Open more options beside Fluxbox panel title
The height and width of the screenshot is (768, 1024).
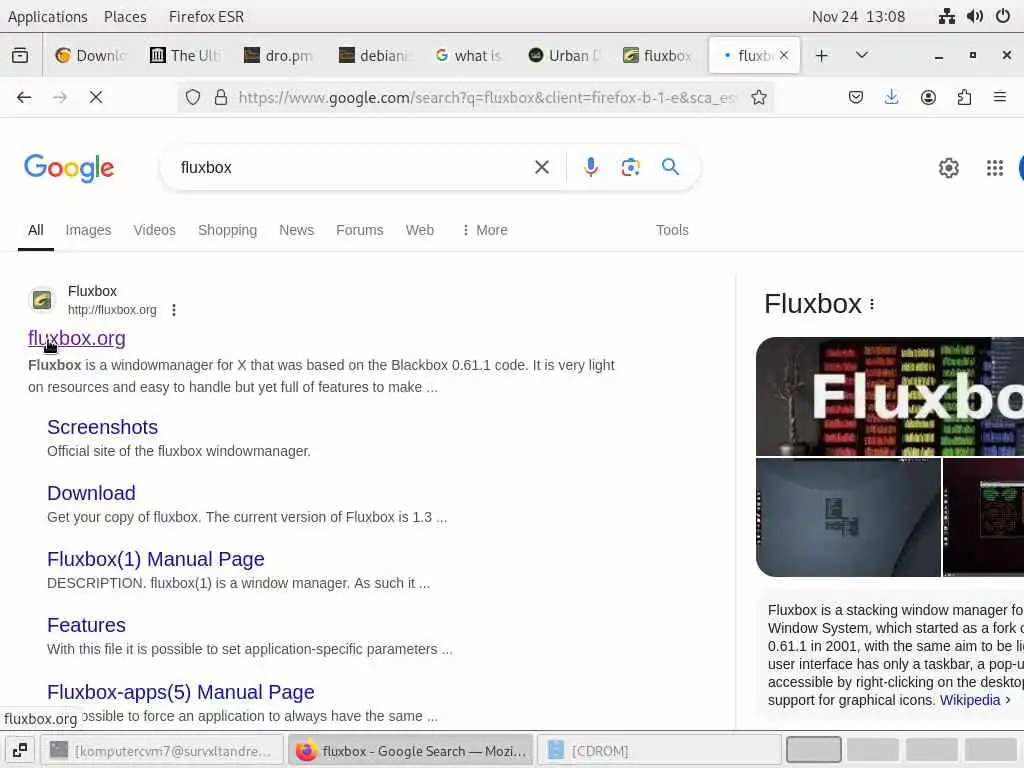(x=872, y=304)
